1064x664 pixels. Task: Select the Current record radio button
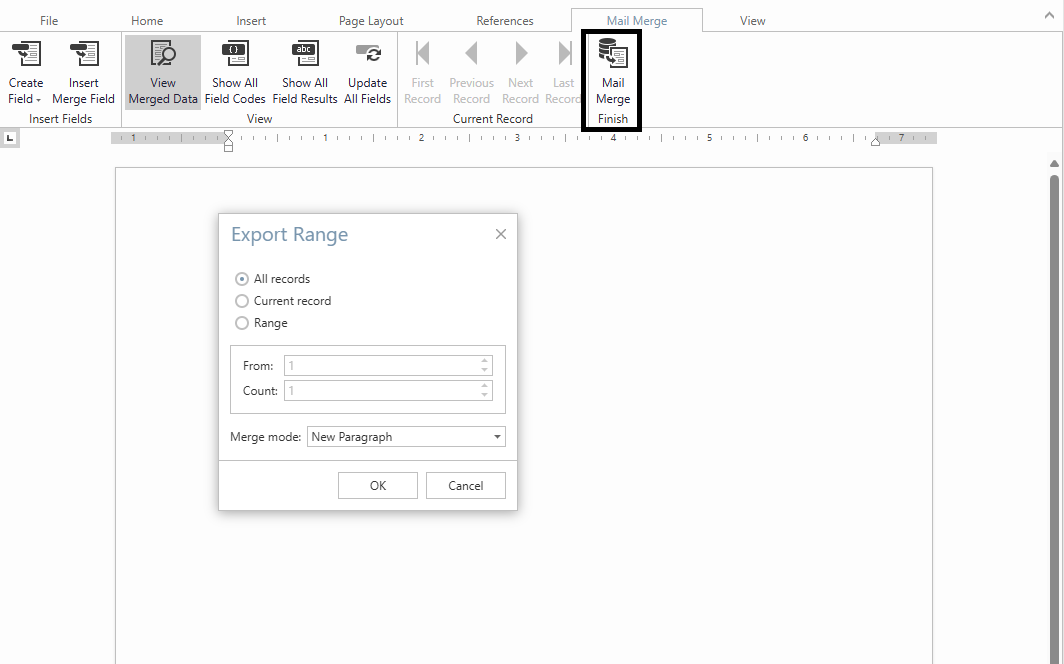click(242, 301)
